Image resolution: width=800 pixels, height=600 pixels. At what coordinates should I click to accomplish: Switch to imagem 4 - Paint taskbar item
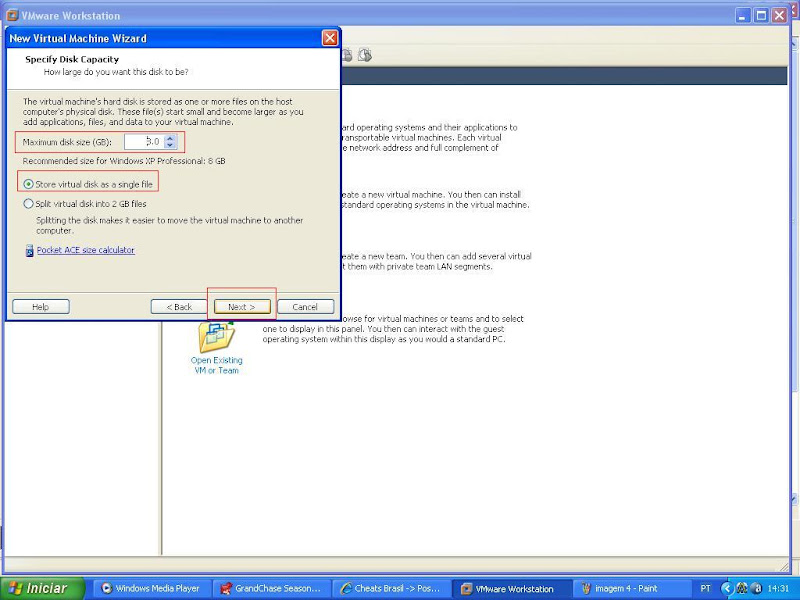point(631,588)
